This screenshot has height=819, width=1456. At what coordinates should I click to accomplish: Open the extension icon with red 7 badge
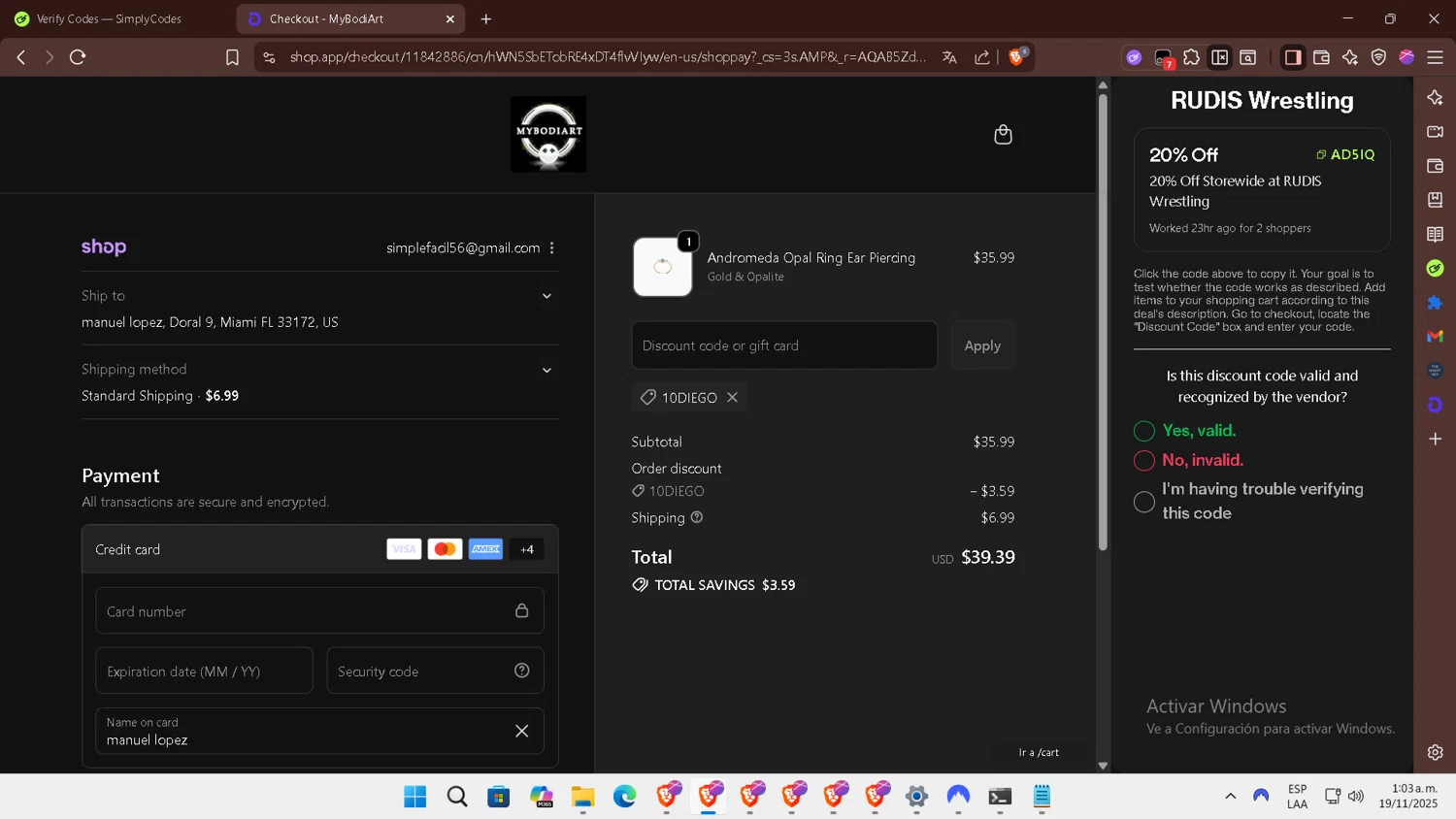coord(1163,58)
